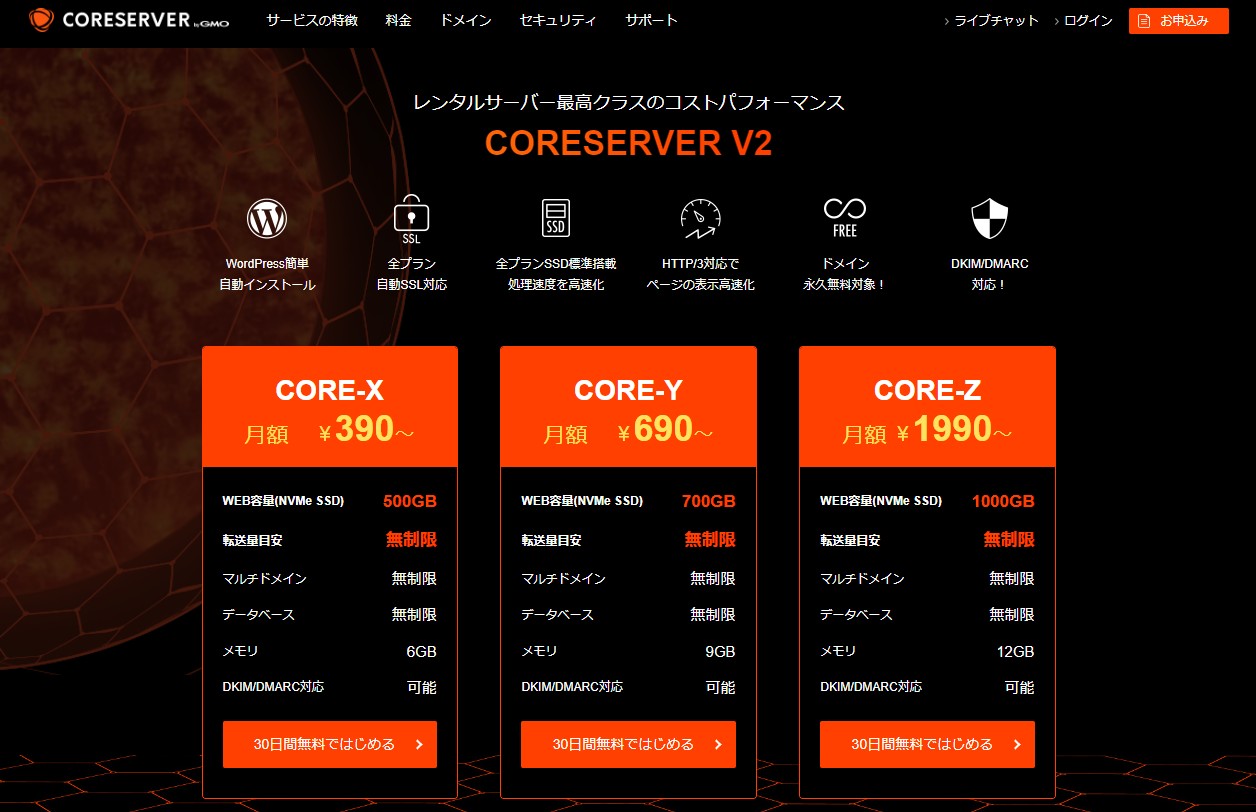Go to the ドメイン menu item
Image resolution: width=1256 pixels, height=812 pixels.
tap(465, 20)
